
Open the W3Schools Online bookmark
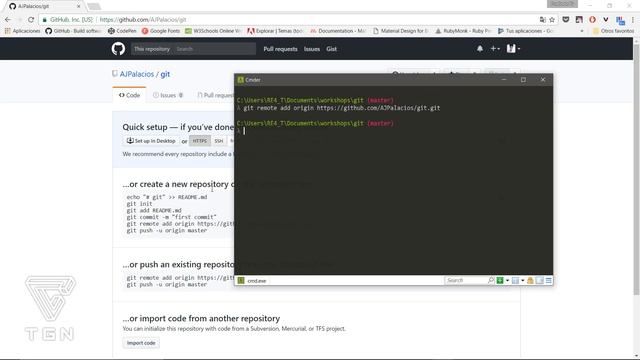213,31
